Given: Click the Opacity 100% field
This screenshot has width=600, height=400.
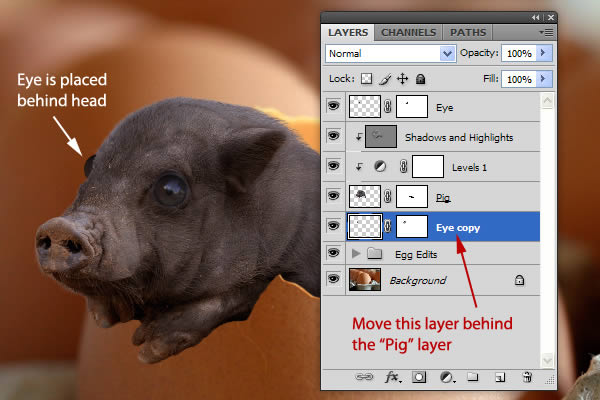Looking at the screenshot, I should (519, 53).
